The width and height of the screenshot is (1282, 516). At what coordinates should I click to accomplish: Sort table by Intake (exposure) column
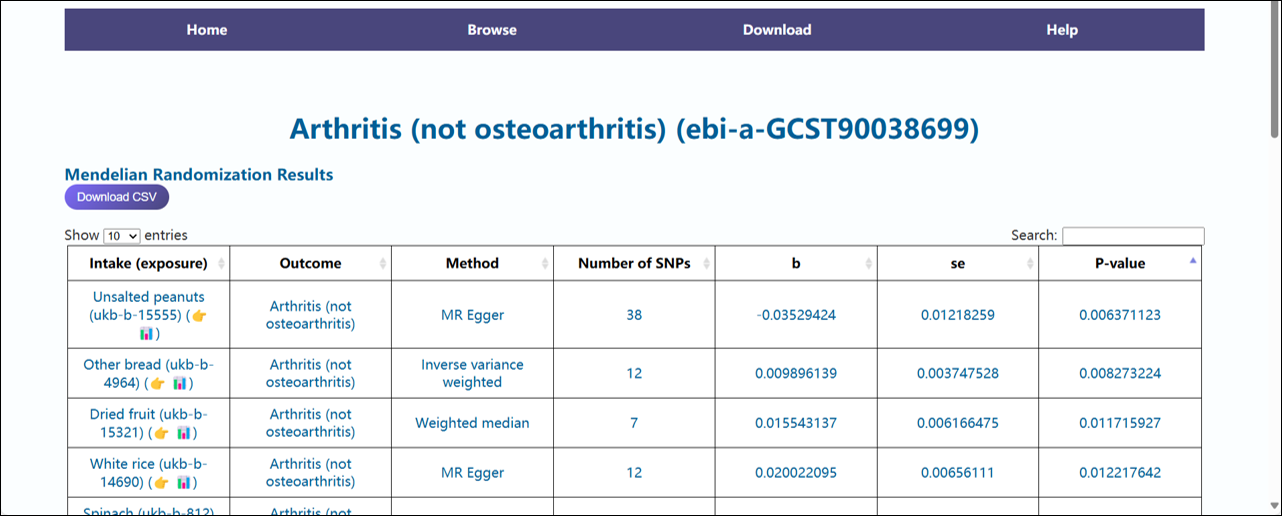click(148, 264)
